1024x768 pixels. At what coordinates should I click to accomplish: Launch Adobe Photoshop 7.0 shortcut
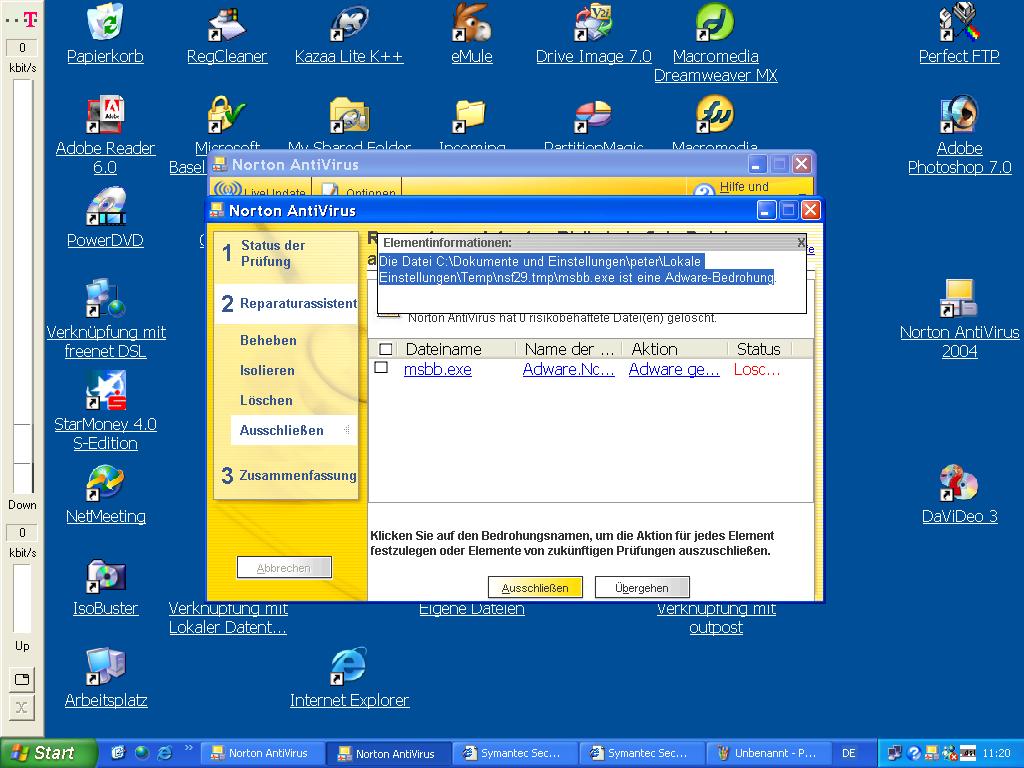coord(959,115)
